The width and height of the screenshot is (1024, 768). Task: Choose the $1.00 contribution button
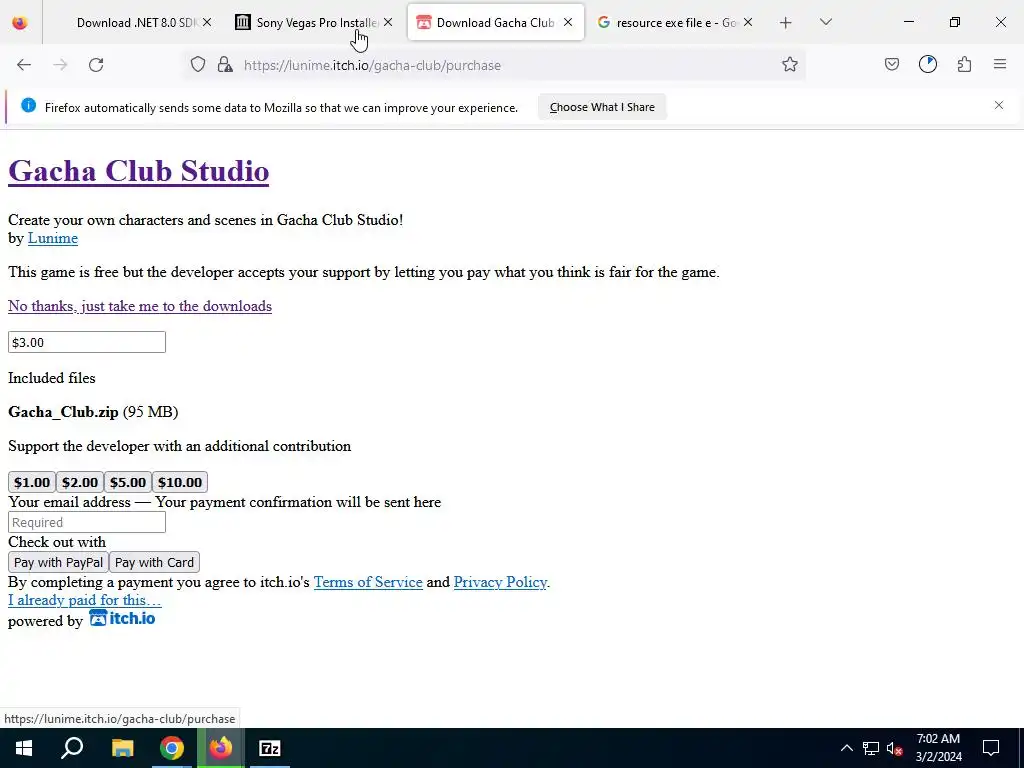(x=32, y=482)
